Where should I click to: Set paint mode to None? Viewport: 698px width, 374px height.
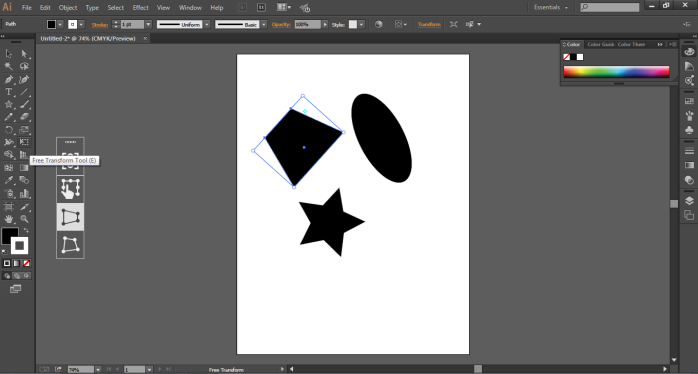click(x=27, y=264)
